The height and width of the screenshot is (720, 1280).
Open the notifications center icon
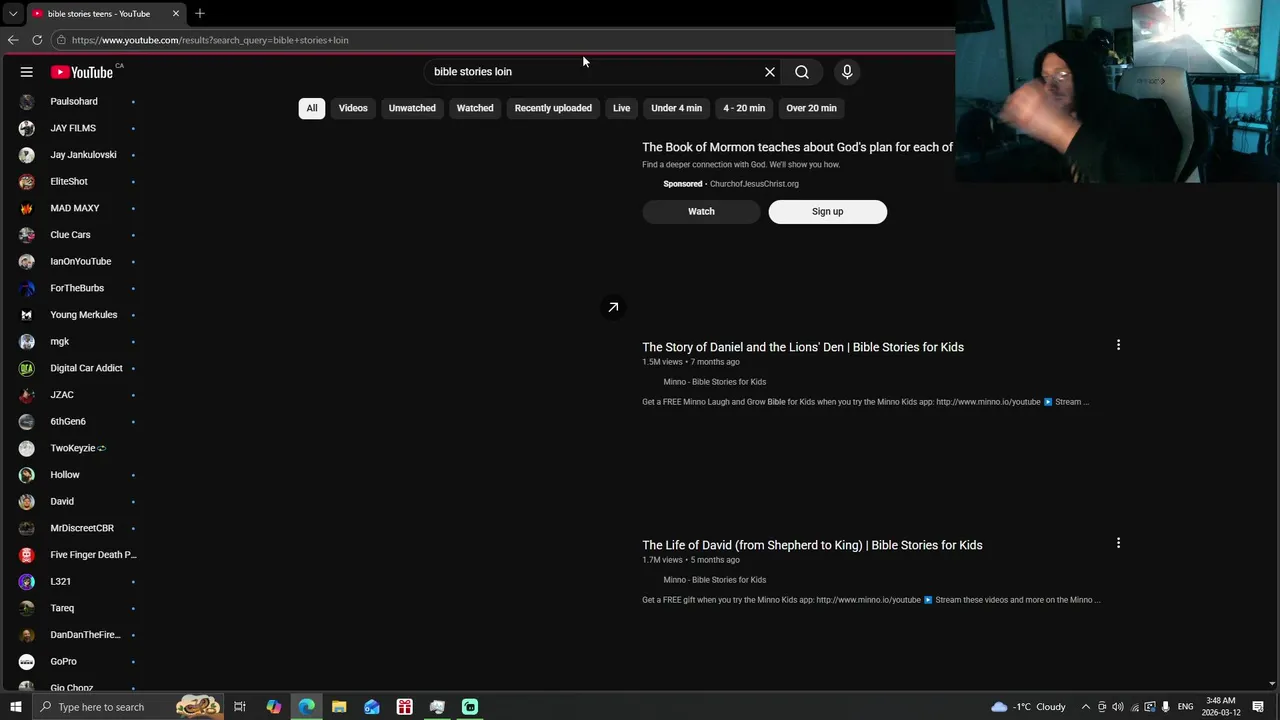1259,707
